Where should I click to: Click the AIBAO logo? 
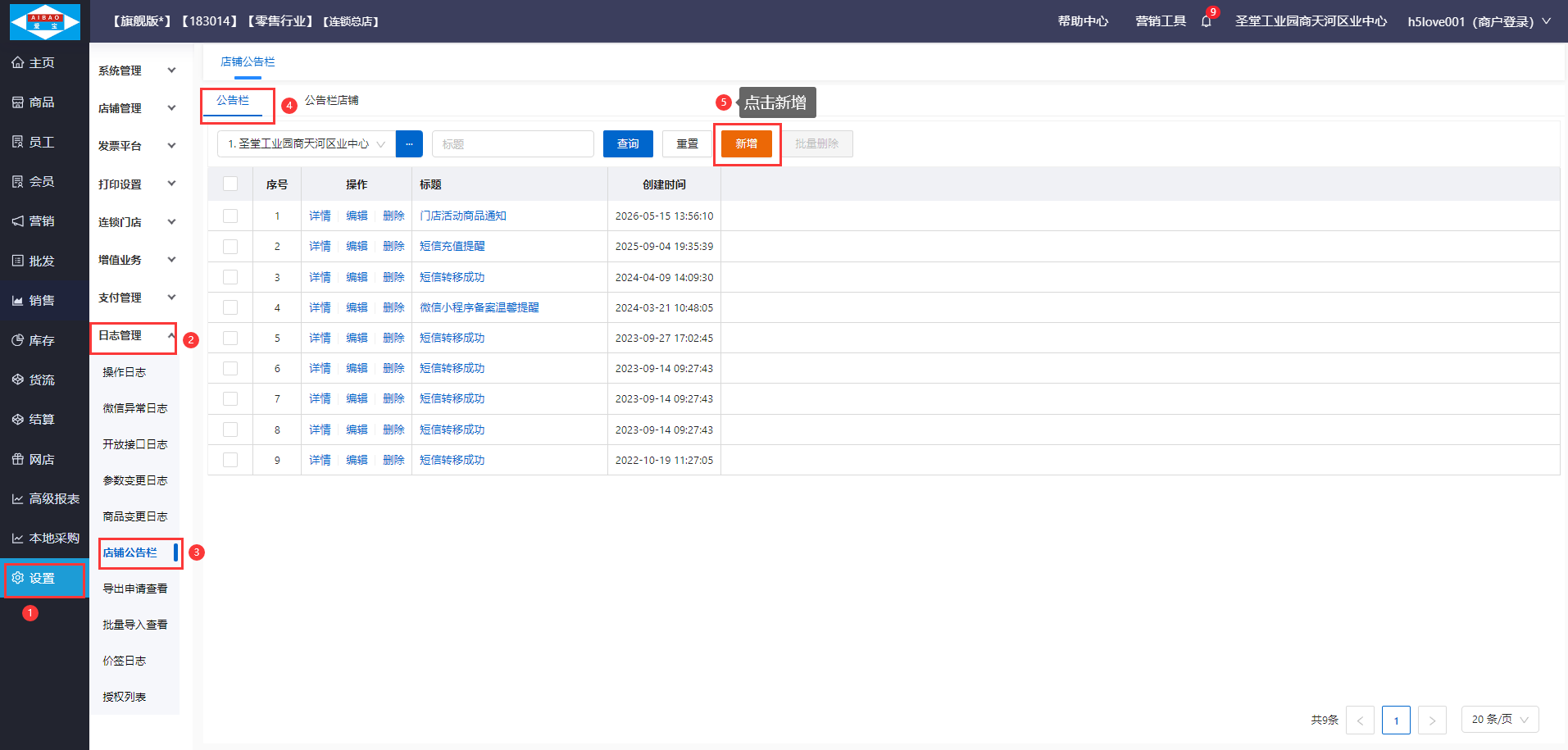coord(45,21)
